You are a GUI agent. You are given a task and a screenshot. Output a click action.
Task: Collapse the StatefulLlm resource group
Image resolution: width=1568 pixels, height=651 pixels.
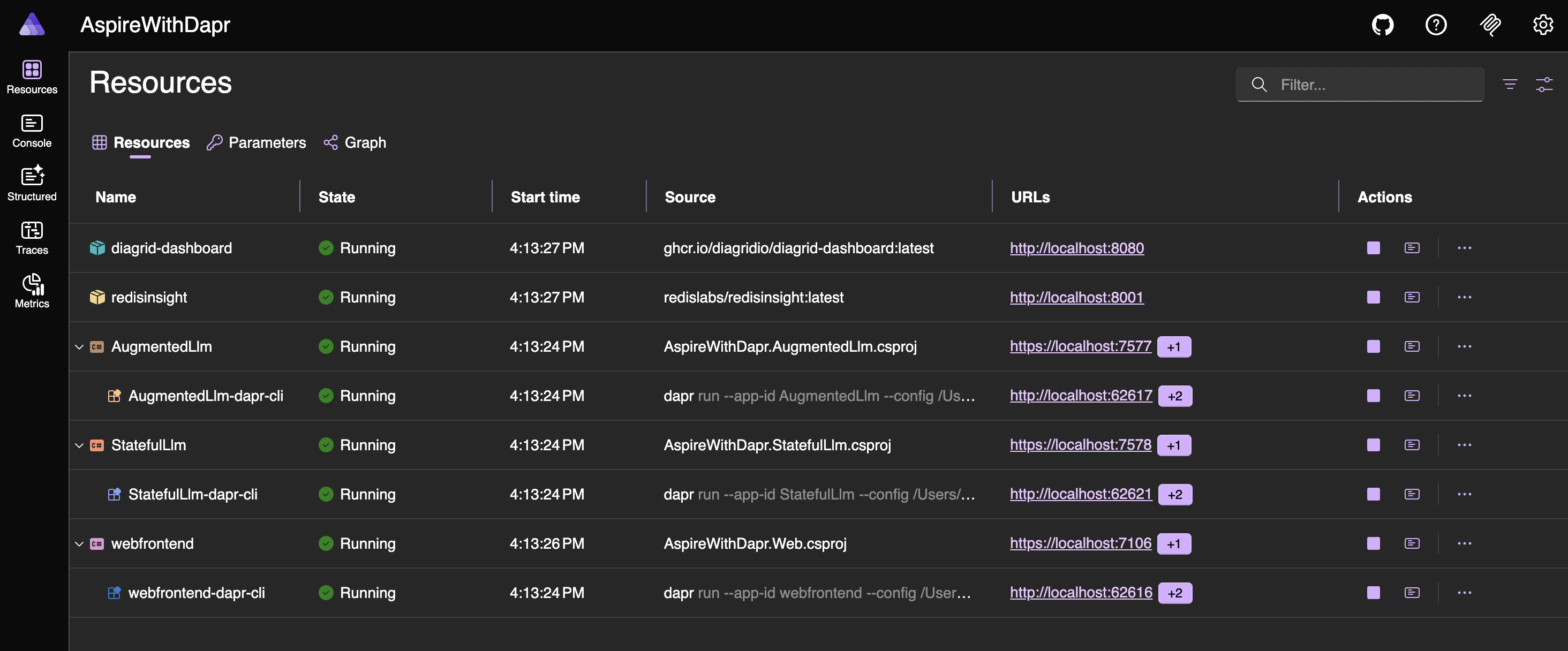79,445
